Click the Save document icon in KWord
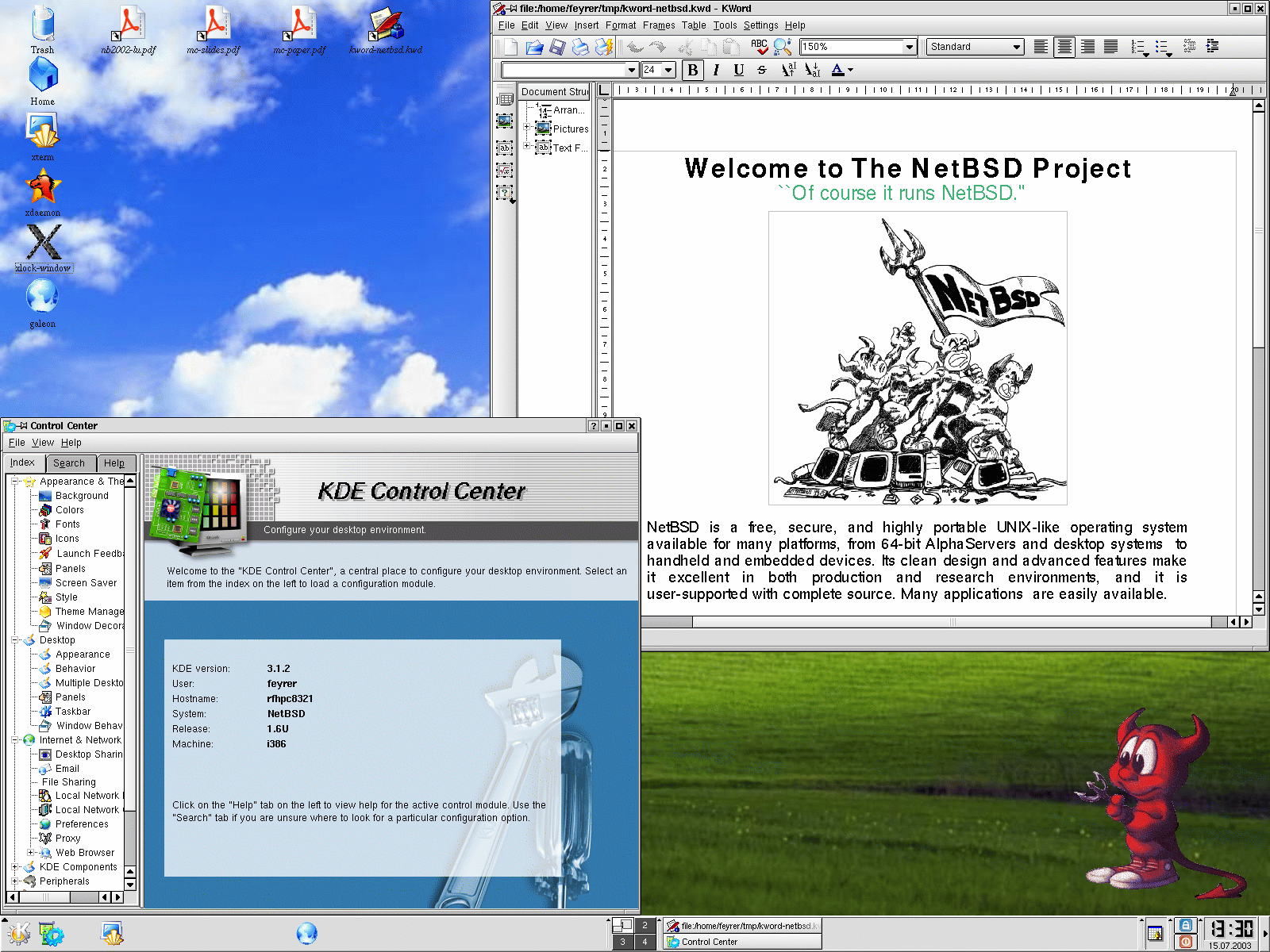The image size is (1270, 952). (x=557, y=48)
